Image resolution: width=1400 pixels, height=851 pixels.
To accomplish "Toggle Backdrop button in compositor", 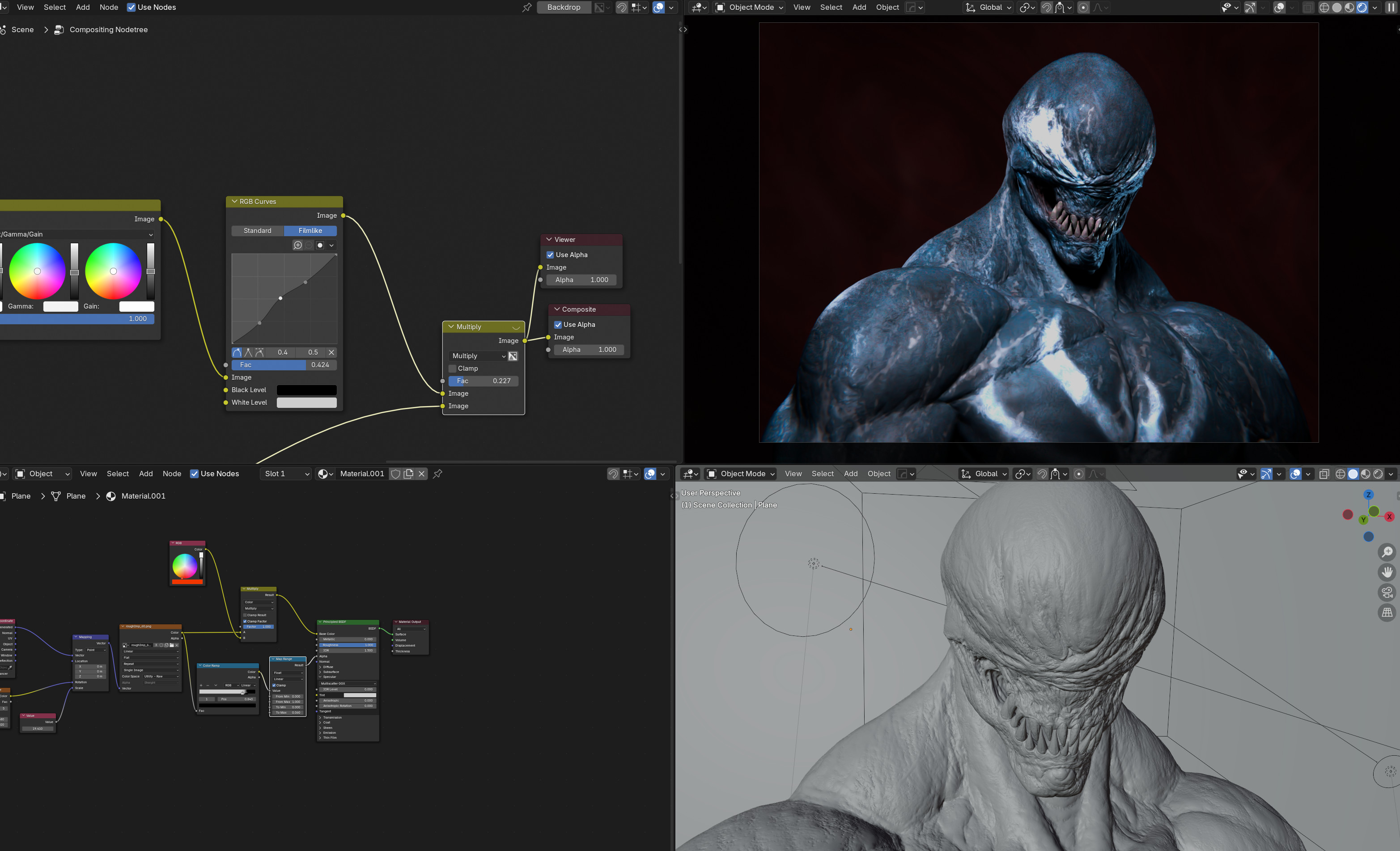I will pyautogui.click(x=564, y=8).
